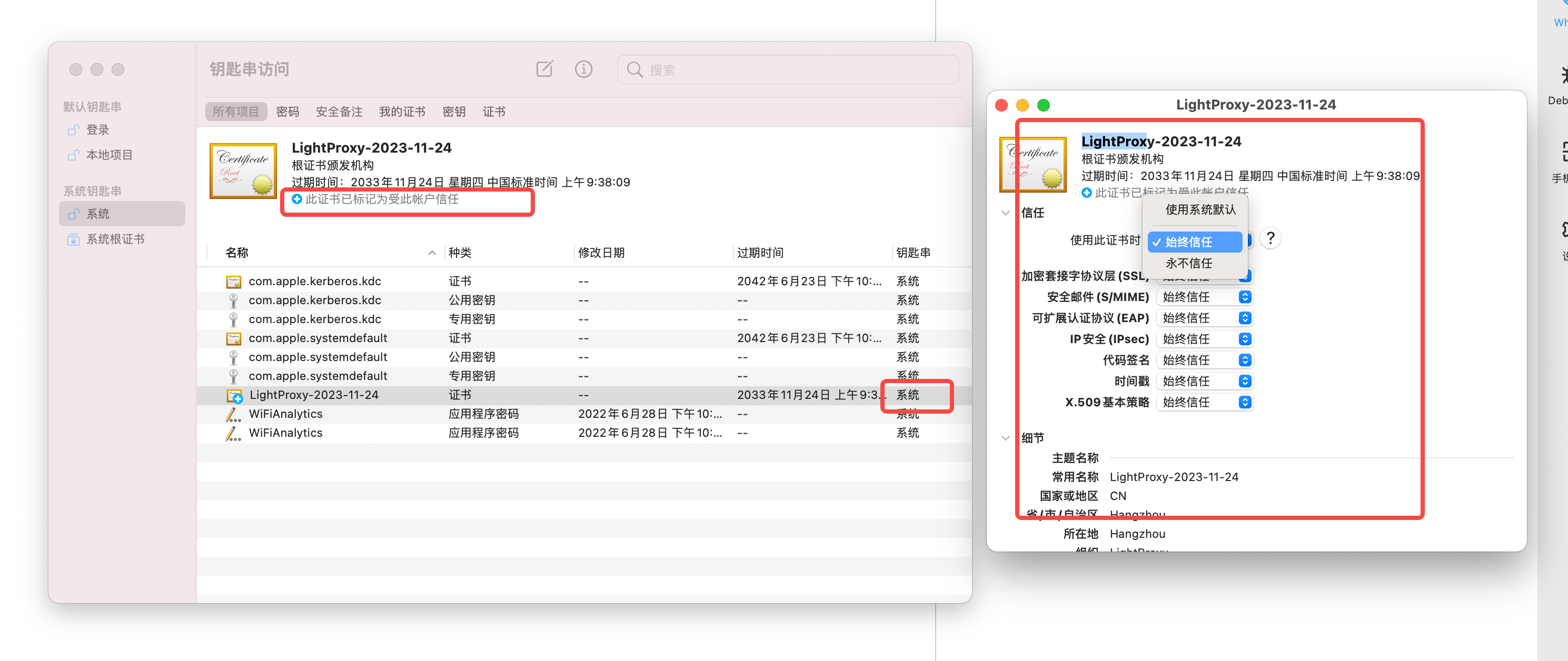Screen dimensions: 1568x661
Task: Collapse the 细节 section
Action: tap(1005, 438)
